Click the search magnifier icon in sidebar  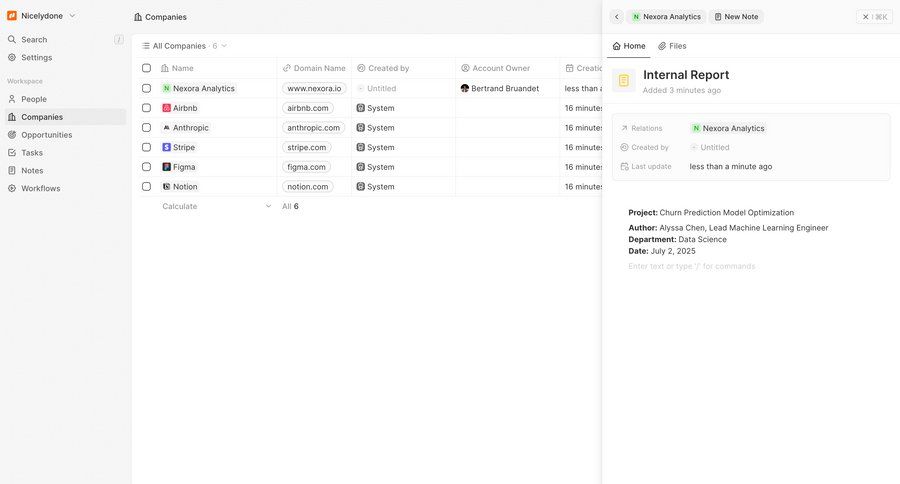pos(12,40)
